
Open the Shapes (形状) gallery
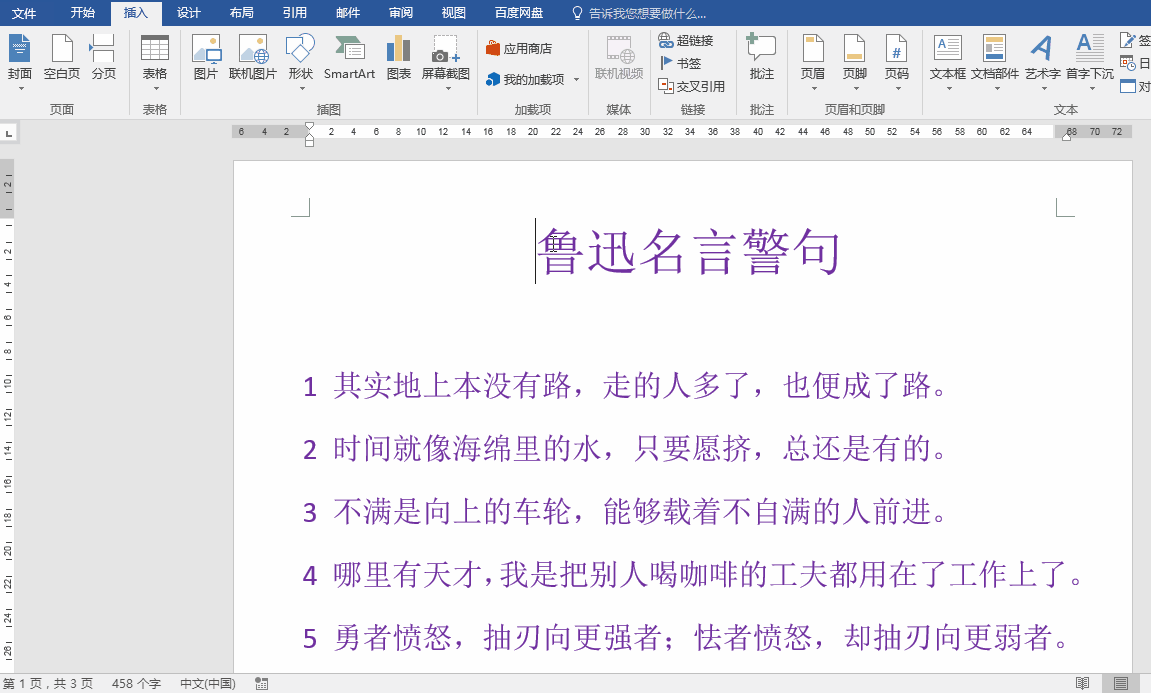coord(301,59)
